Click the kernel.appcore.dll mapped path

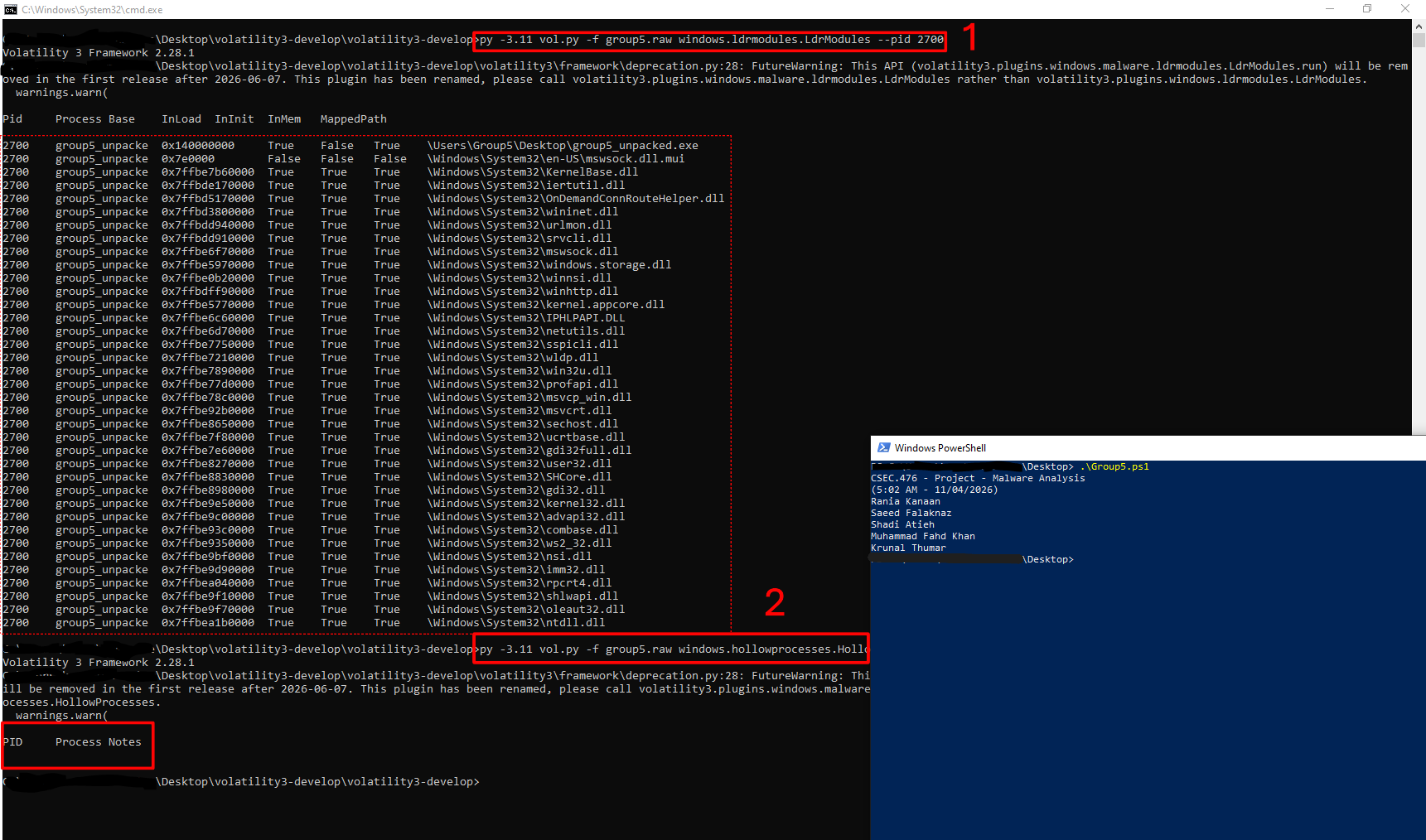pyautogui.click(x=546, y=305)
